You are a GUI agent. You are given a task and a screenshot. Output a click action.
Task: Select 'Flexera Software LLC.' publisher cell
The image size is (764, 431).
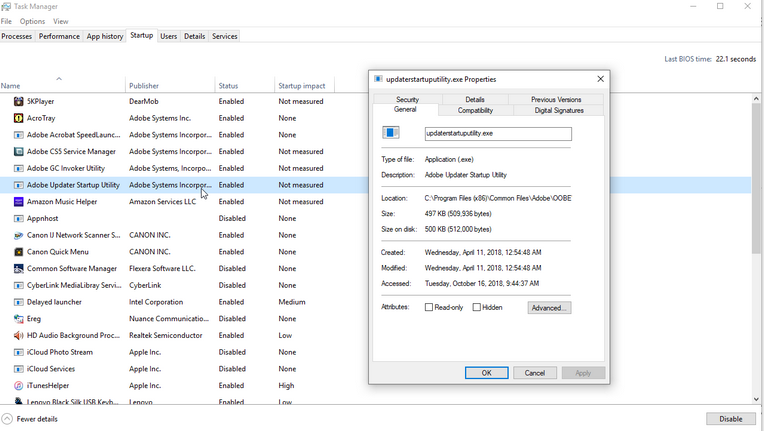[x=162, y=268]
